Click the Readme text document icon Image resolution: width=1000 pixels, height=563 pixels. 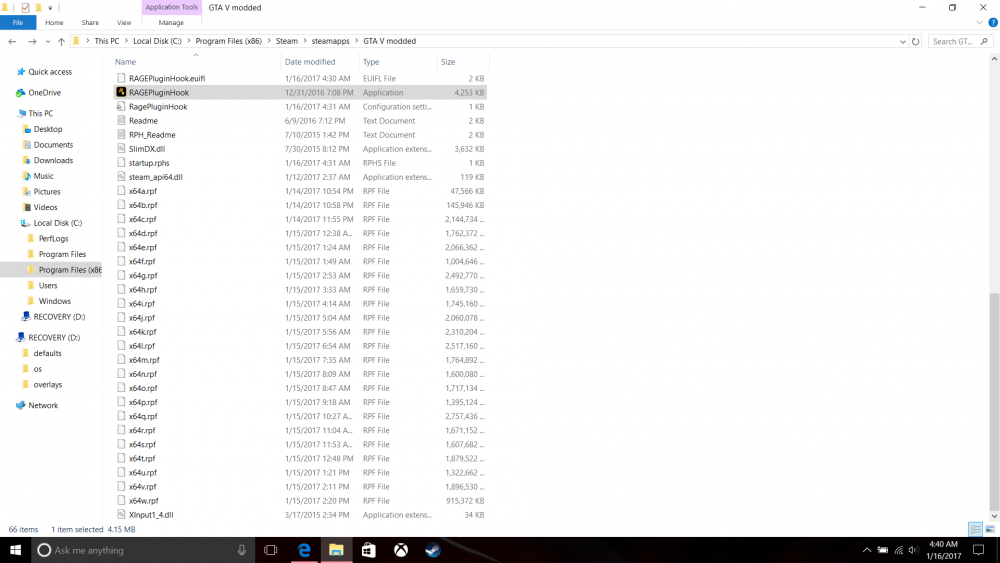click(121, 121)
